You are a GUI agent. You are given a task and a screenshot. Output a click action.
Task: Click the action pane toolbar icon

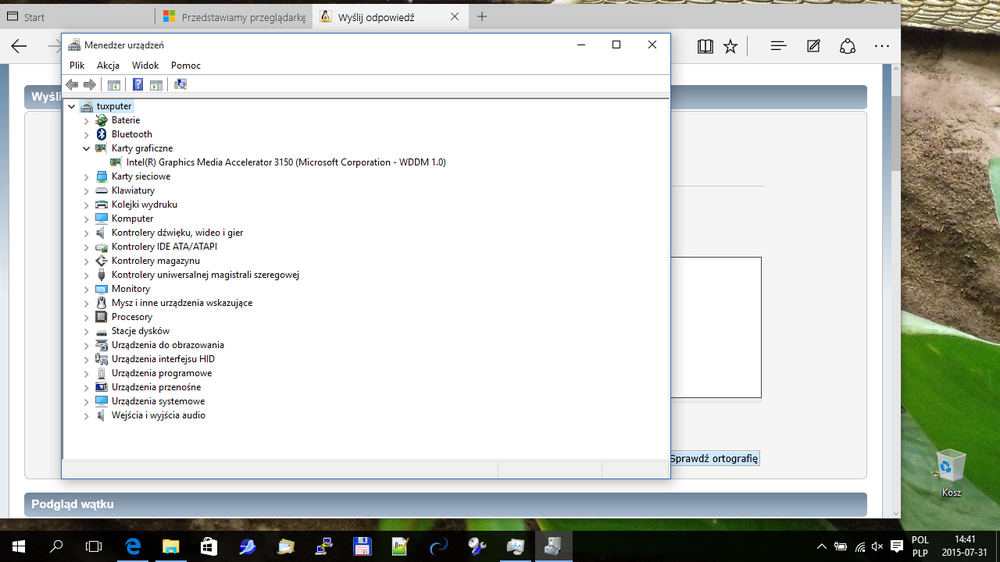[x=156, y=84]
